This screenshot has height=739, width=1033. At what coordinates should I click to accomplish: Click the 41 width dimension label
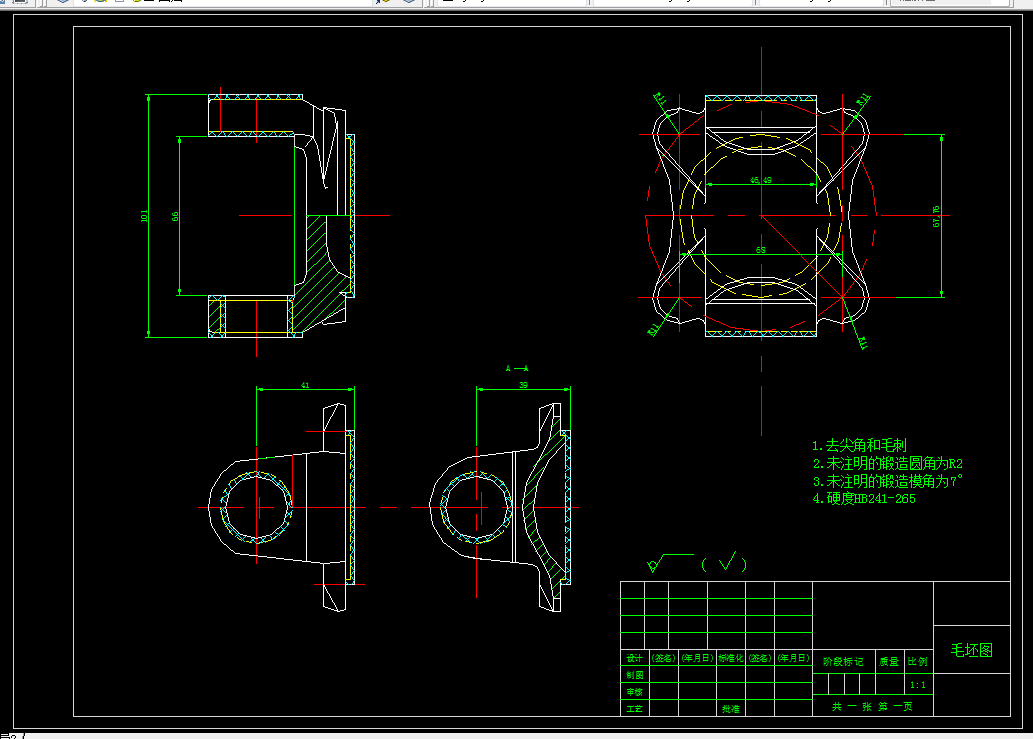305,385
